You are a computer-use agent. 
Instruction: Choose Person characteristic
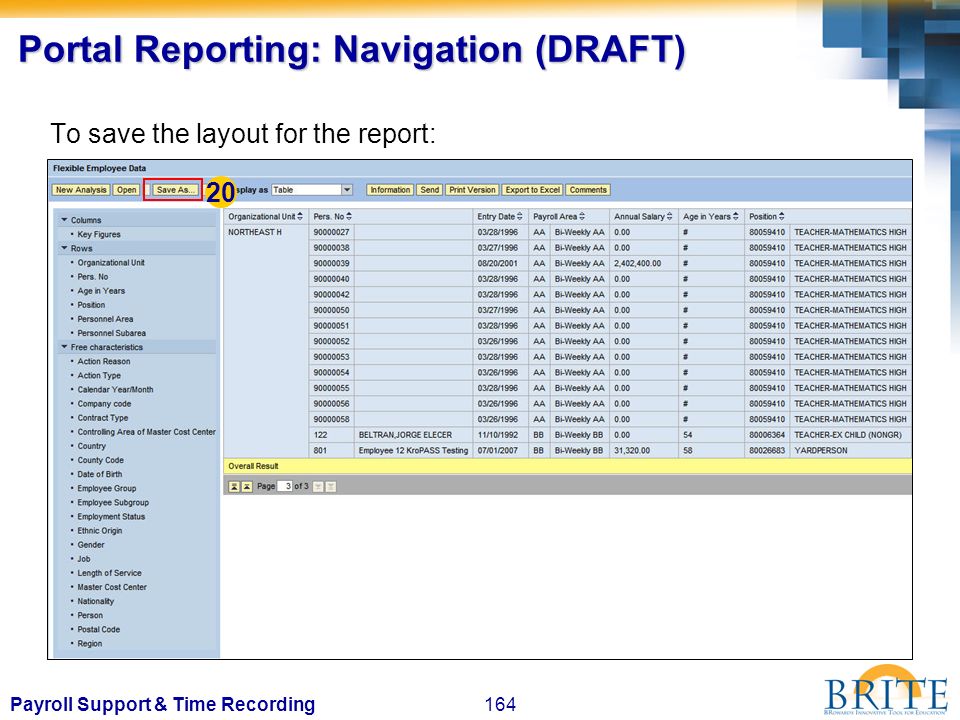click(90, 615)
